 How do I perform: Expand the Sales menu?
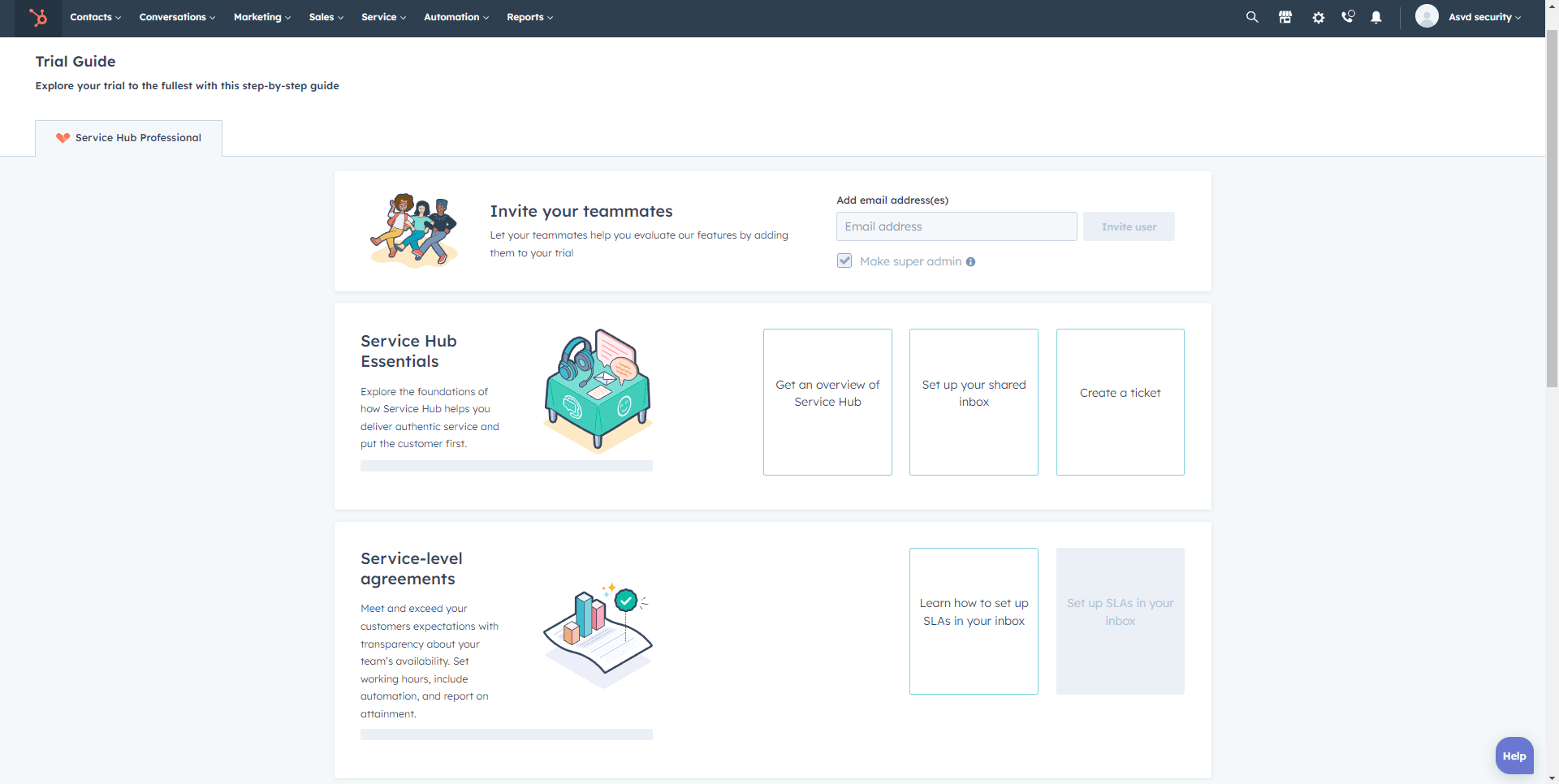coord(326,17)
